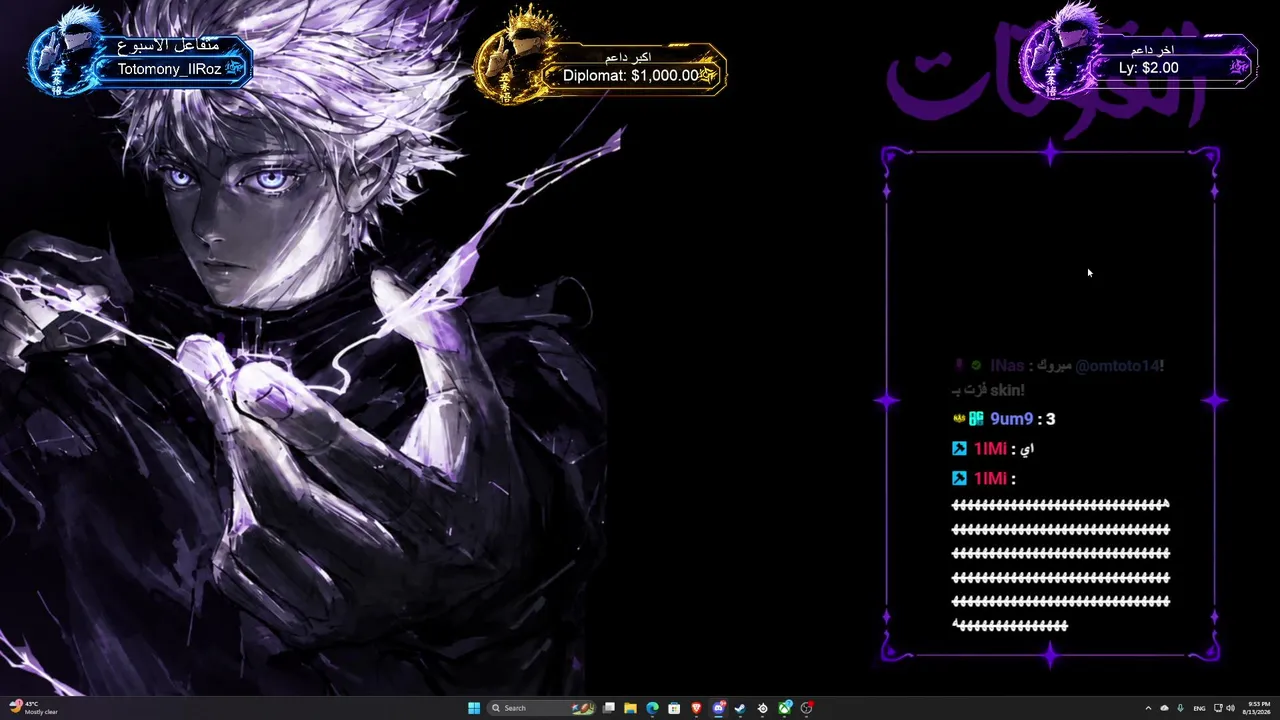This screenshot has height=720, width=1280.
Task: Launch Brave browser from the taskbar
Action: tap(696, 708)
